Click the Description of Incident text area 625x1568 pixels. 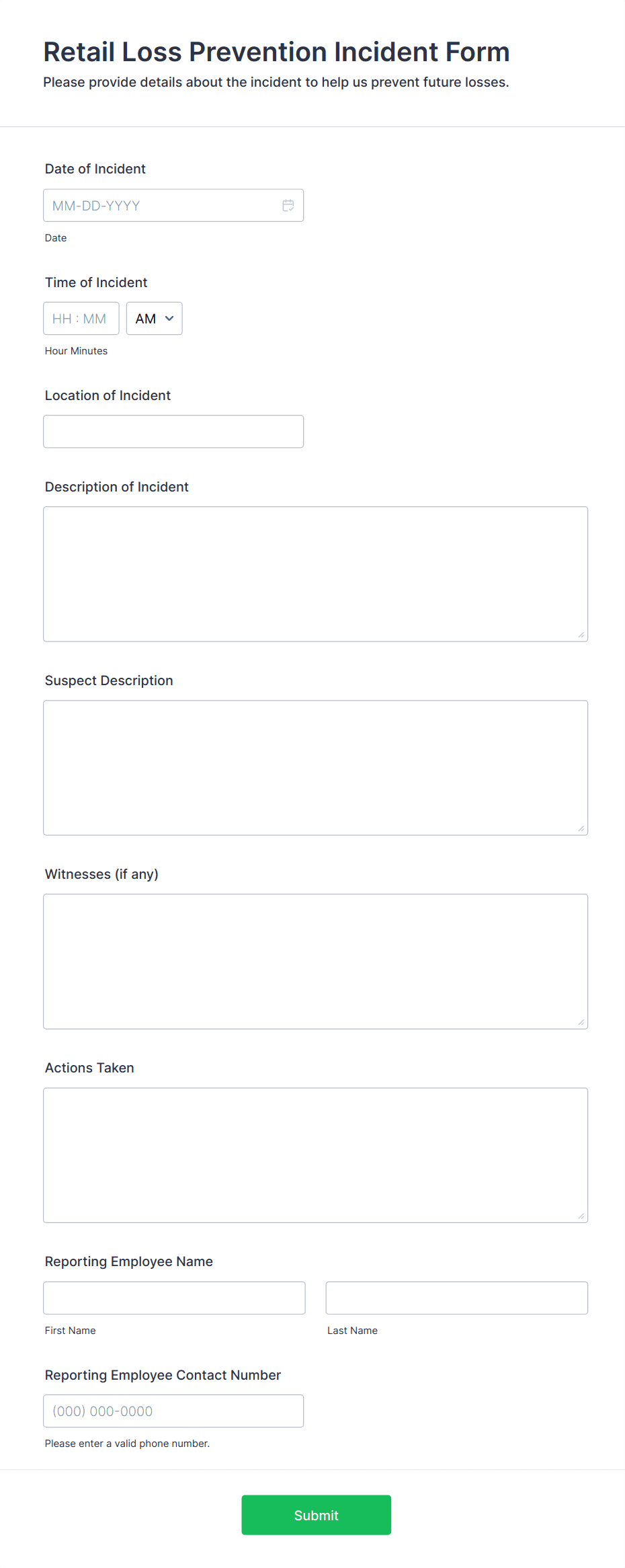316,574
